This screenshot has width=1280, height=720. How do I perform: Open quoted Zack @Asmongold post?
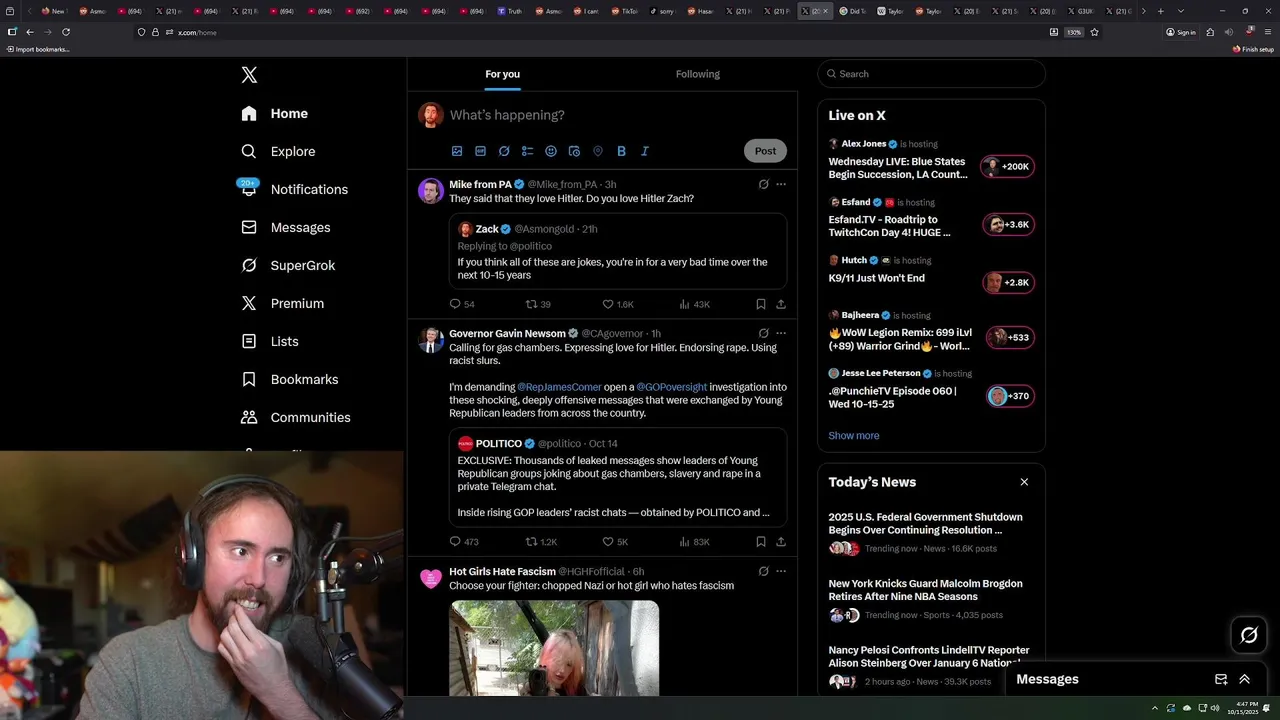tap(617, 252)
